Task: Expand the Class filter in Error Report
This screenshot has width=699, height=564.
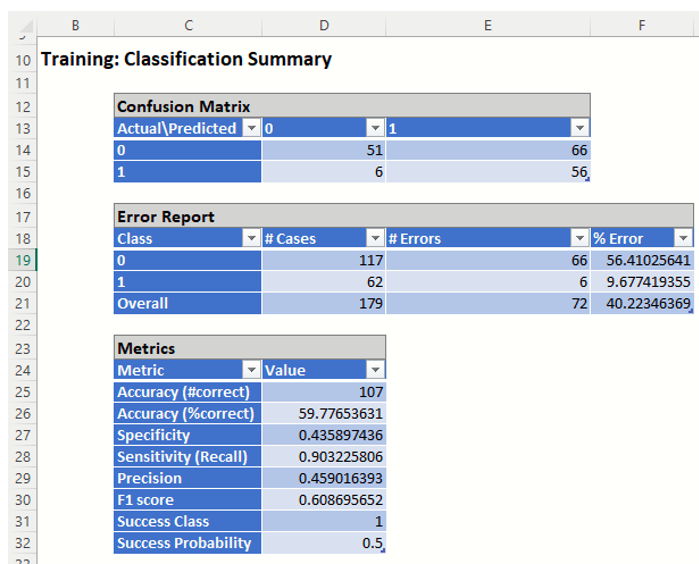Action: (251, 238)
